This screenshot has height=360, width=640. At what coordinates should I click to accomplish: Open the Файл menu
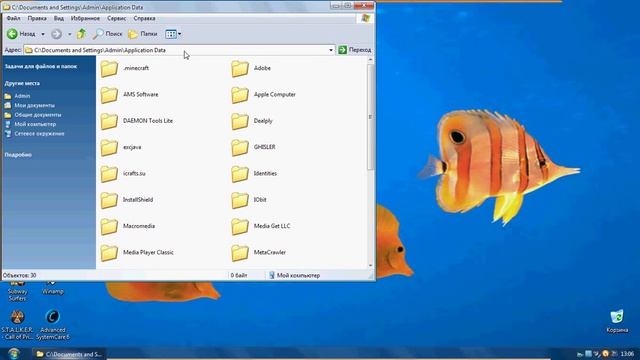13,18
